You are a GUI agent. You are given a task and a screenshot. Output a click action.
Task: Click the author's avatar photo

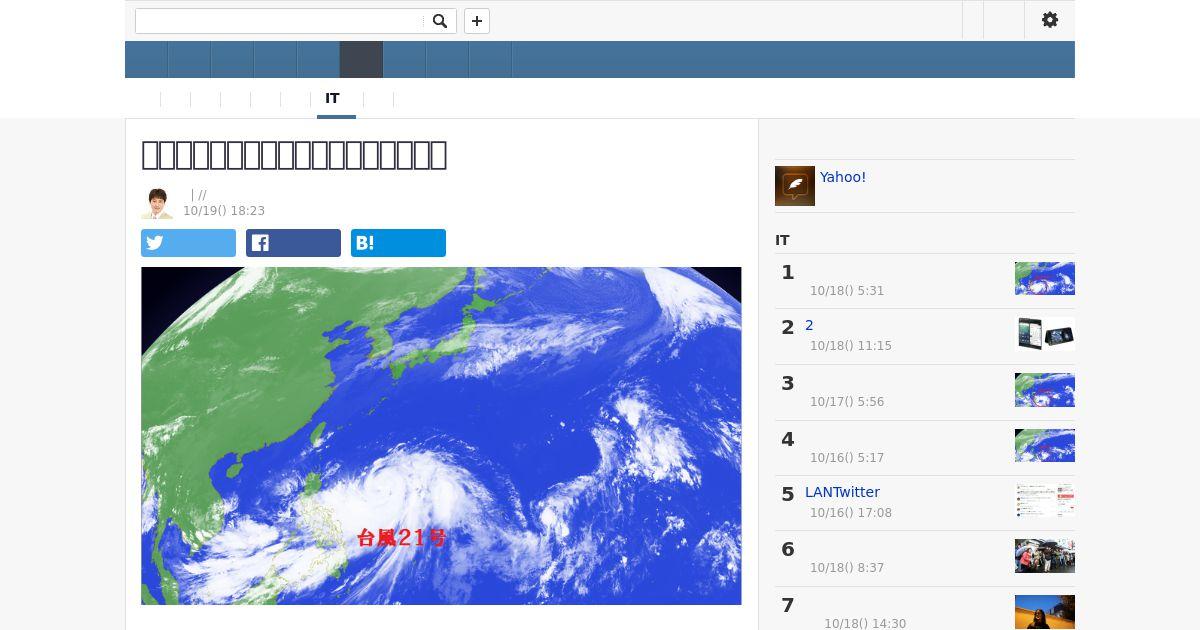coord(157,203)
